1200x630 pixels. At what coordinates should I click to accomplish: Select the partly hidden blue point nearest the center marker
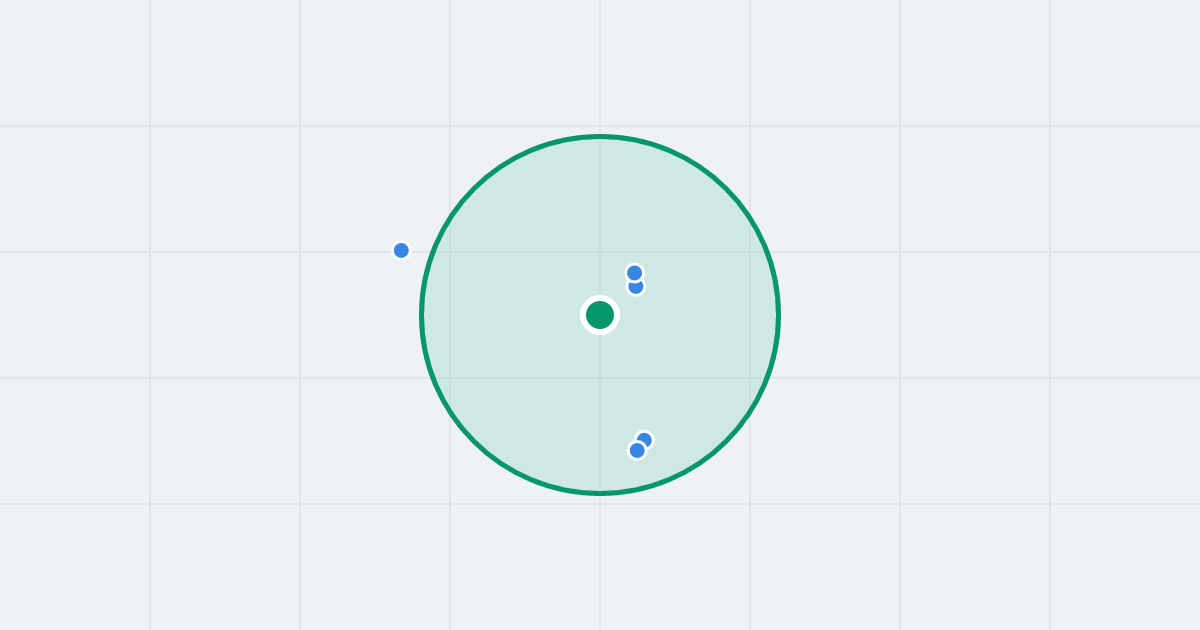click(x=637, y=288)
